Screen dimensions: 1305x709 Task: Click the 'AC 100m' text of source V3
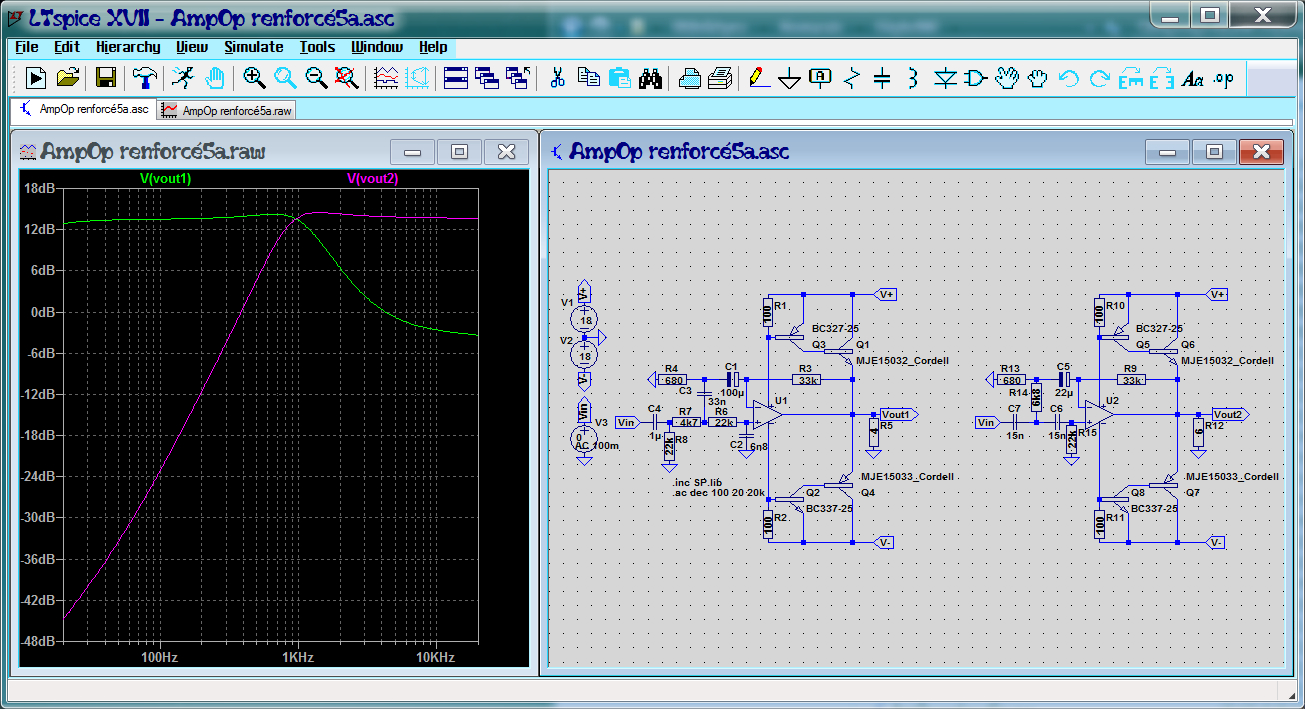click(597, 445)
